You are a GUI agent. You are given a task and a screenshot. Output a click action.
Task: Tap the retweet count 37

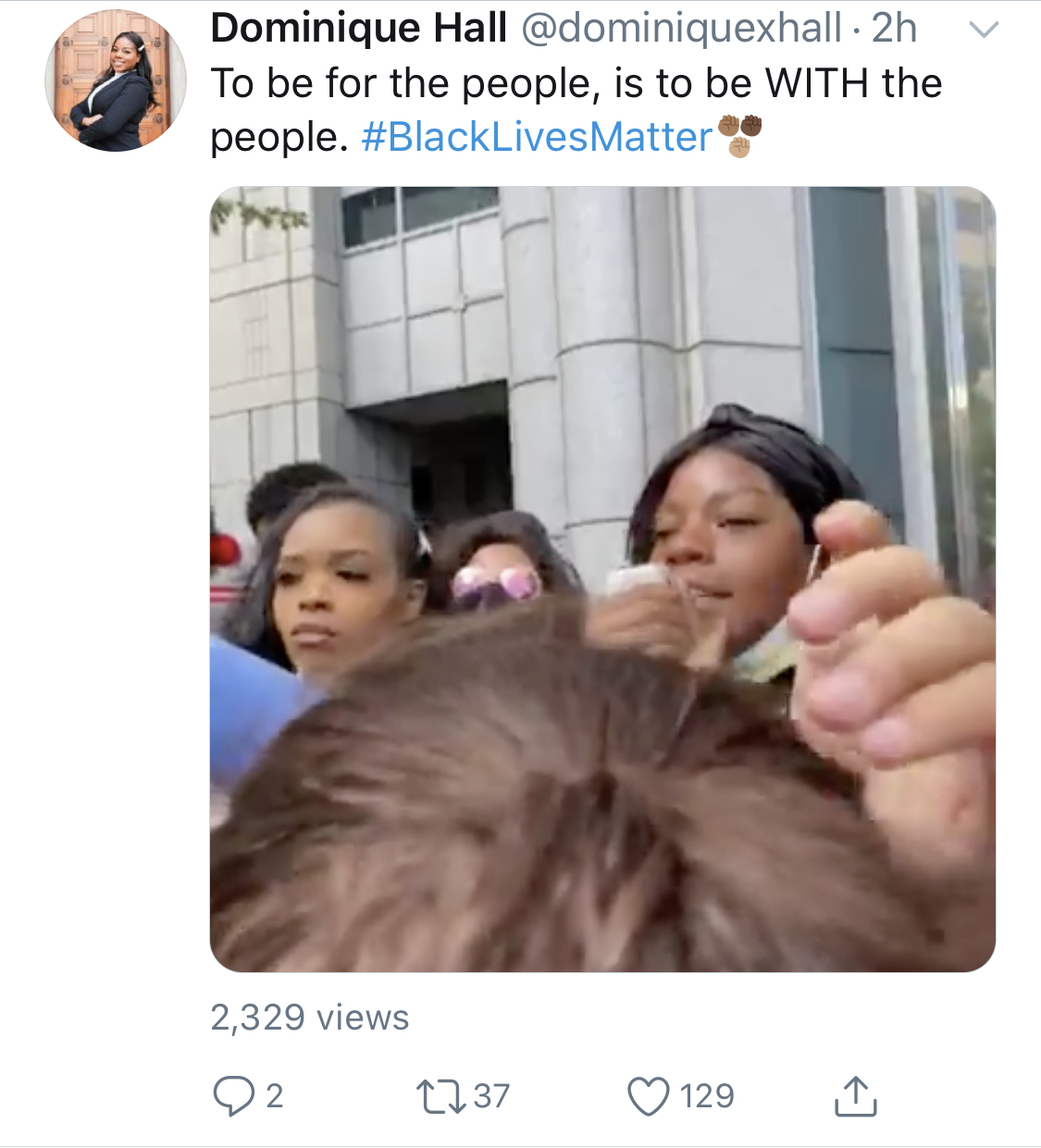click(491, 1096)
